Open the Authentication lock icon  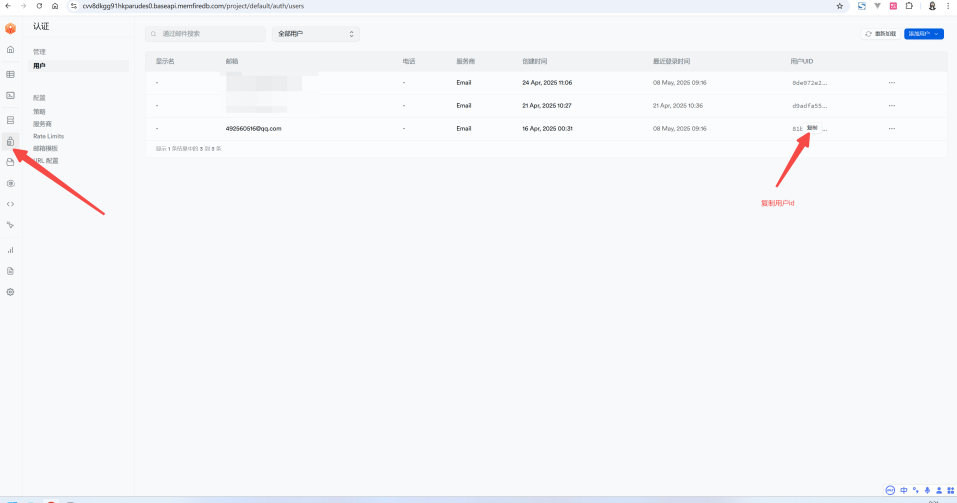tap(10, 141)
